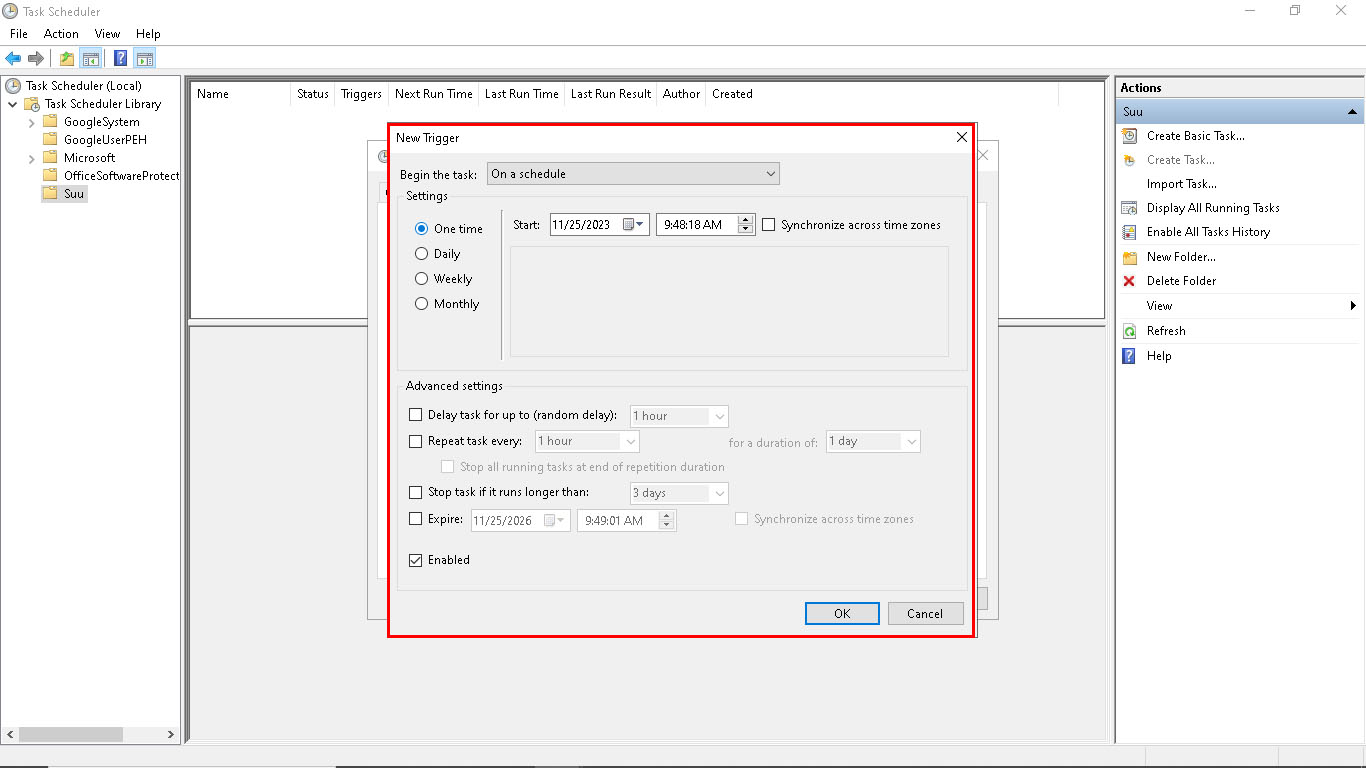
Task: Select the Daily radio button
Action: (421, 253)
